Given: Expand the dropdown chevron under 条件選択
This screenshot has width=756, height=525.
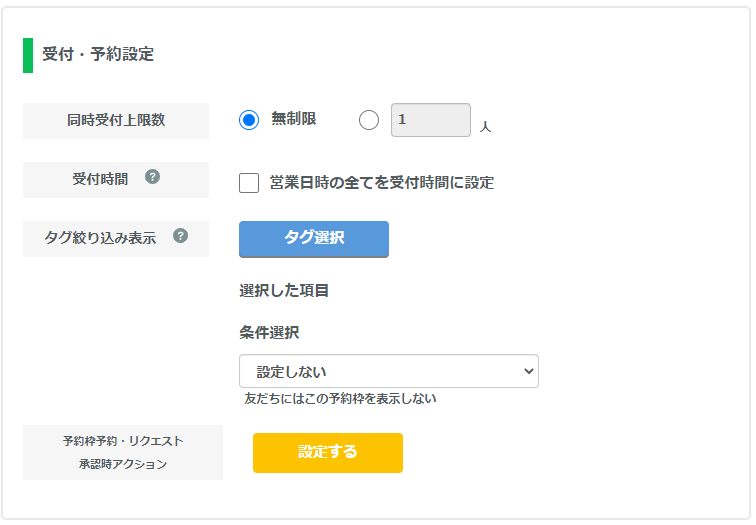Looking at the screenshot, I should 528,371.
